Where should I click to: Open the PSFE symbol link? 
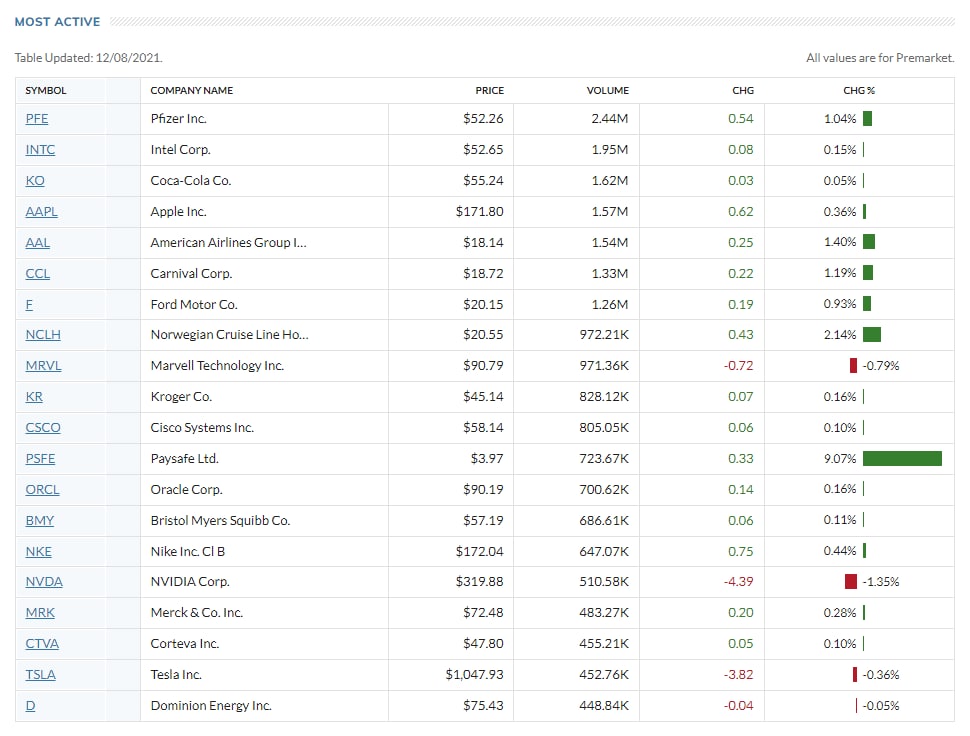click(40, 458)
